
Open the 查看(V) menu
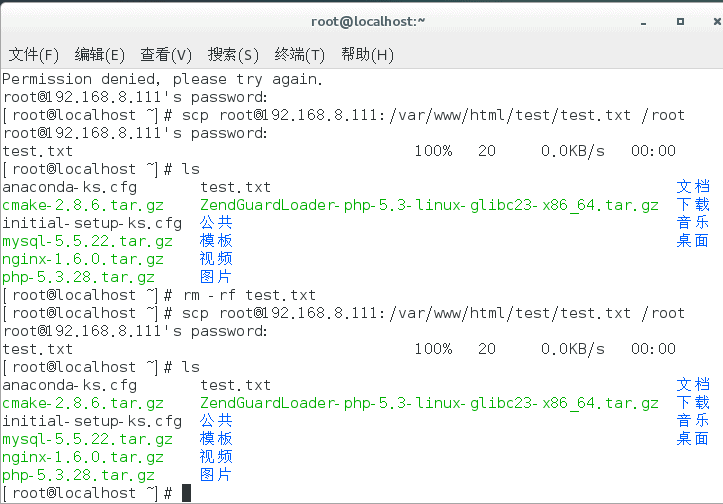166,55
